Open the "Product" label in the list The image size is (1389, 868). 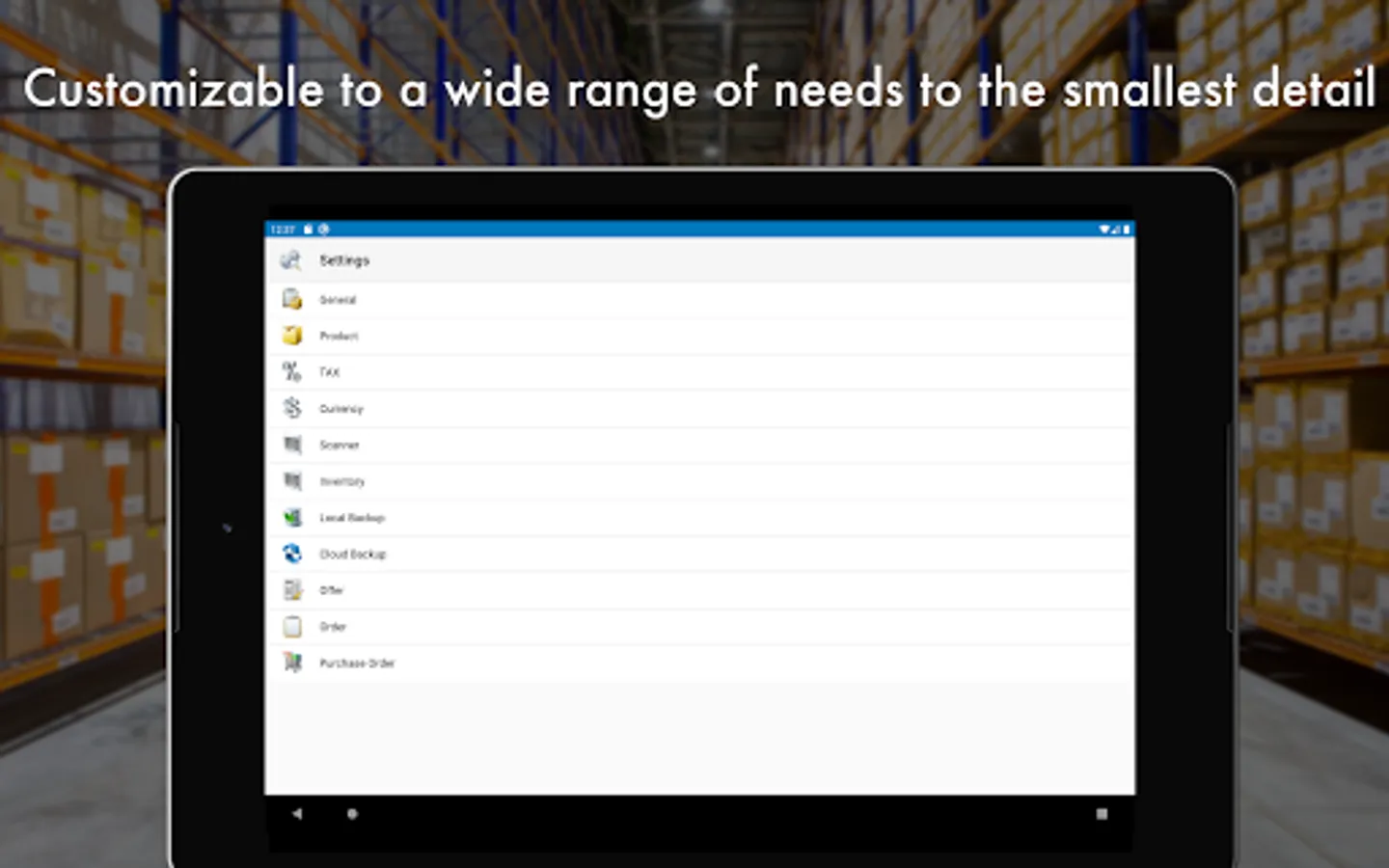(339, 336)
